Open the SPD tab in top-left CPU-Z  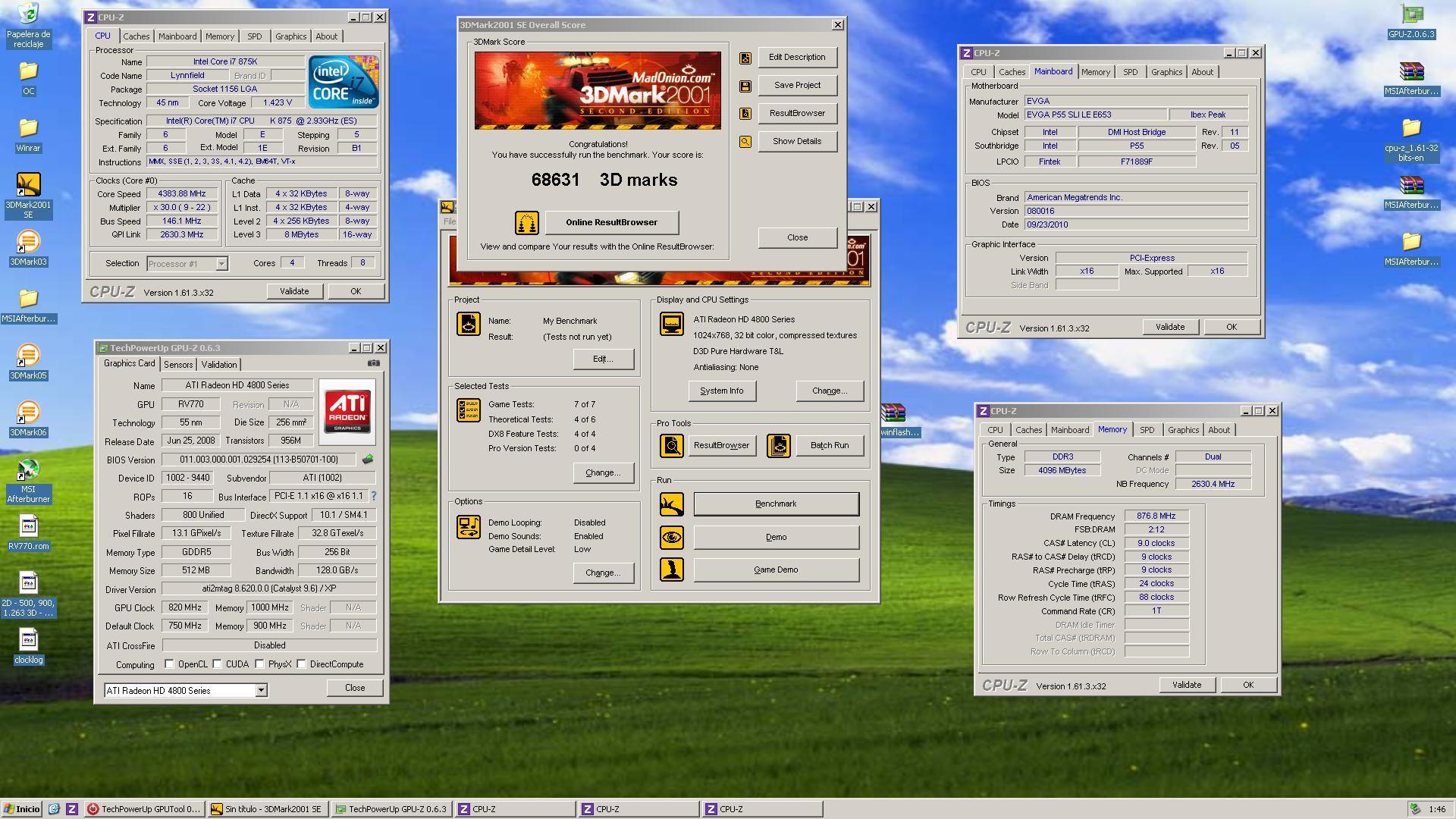pos(255,36)
